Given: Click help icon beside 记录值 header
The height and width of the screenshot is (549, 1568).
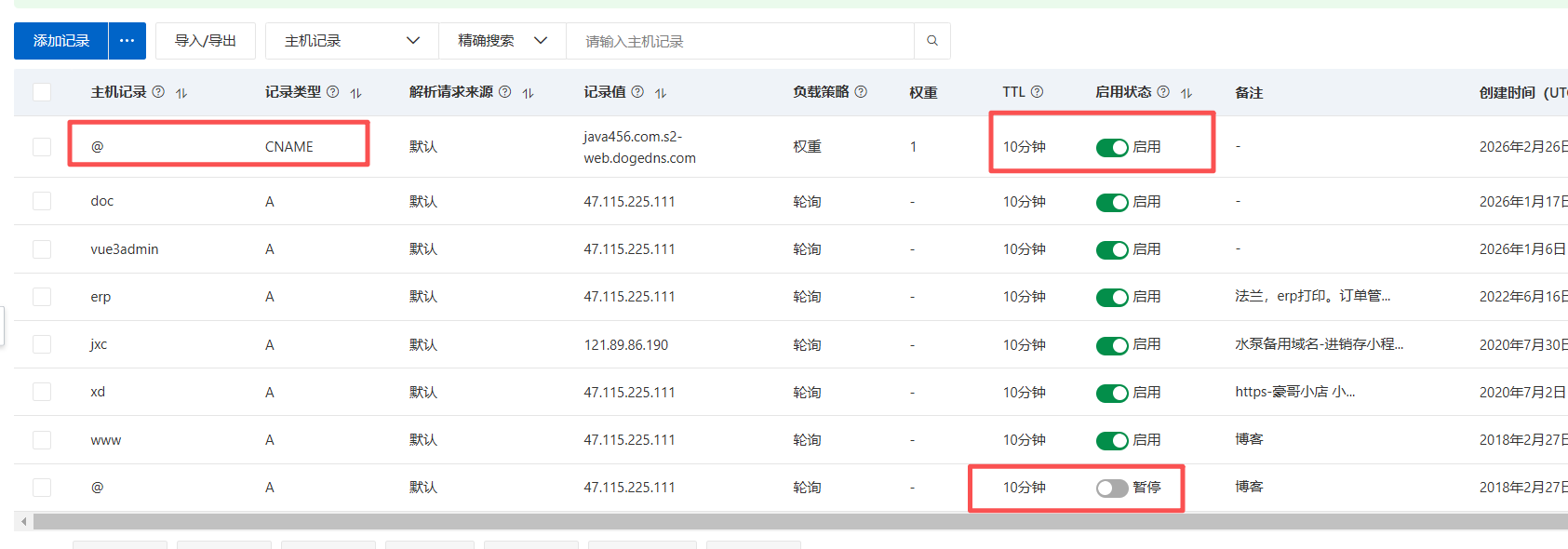Looking at the screenshot, I should tap(637, 92).
